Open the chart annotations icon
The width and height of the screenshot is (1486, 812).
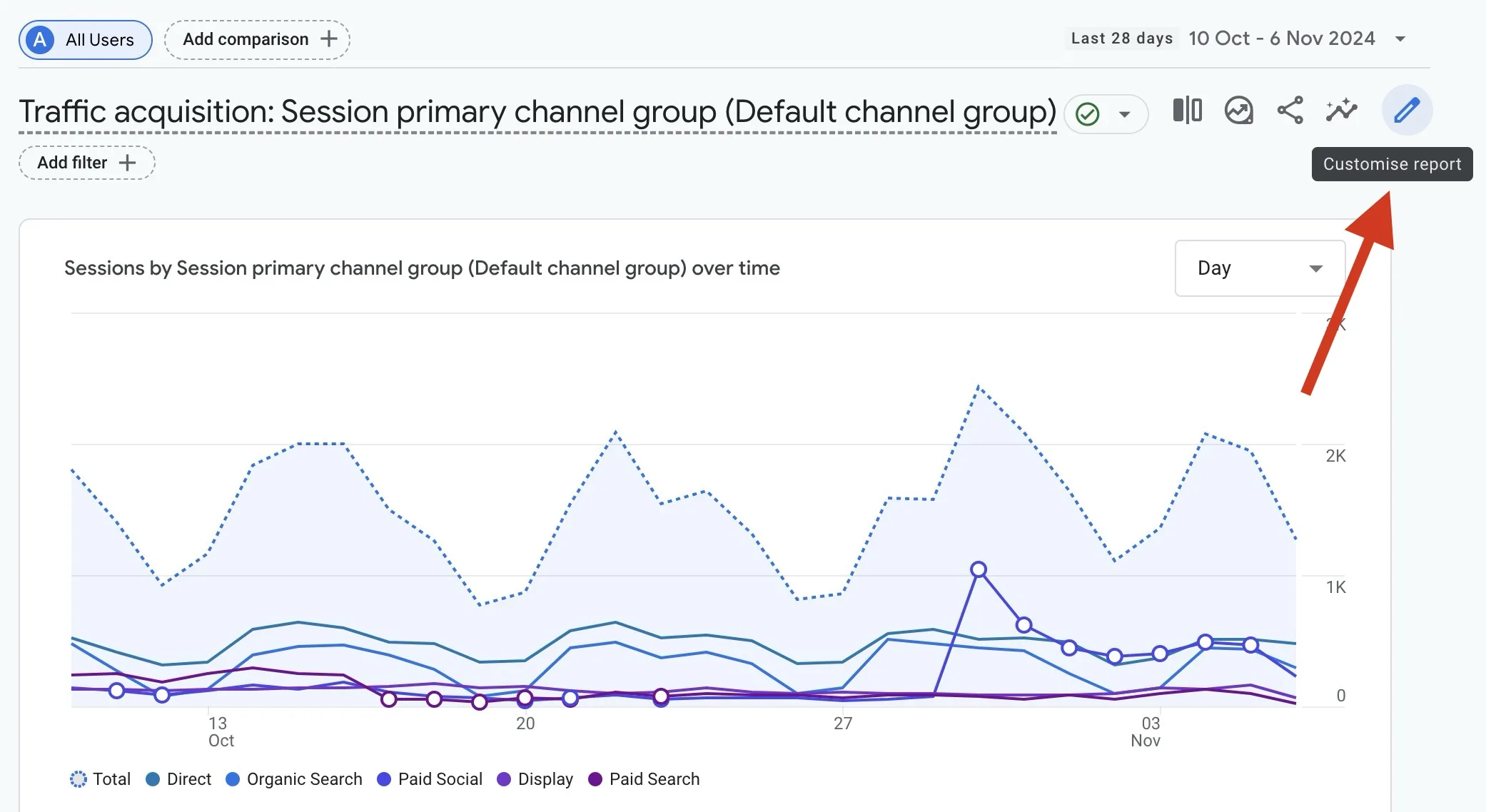tap(1239, 111)
